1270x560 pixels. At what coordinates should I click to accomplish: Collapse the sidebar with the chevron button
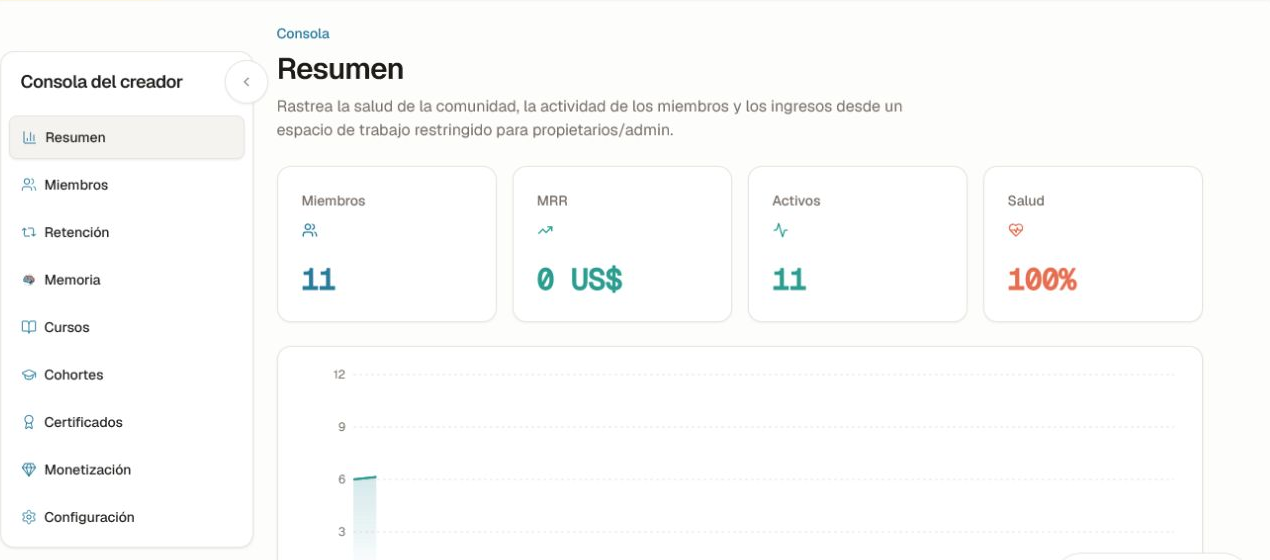[x=246, y=82]
